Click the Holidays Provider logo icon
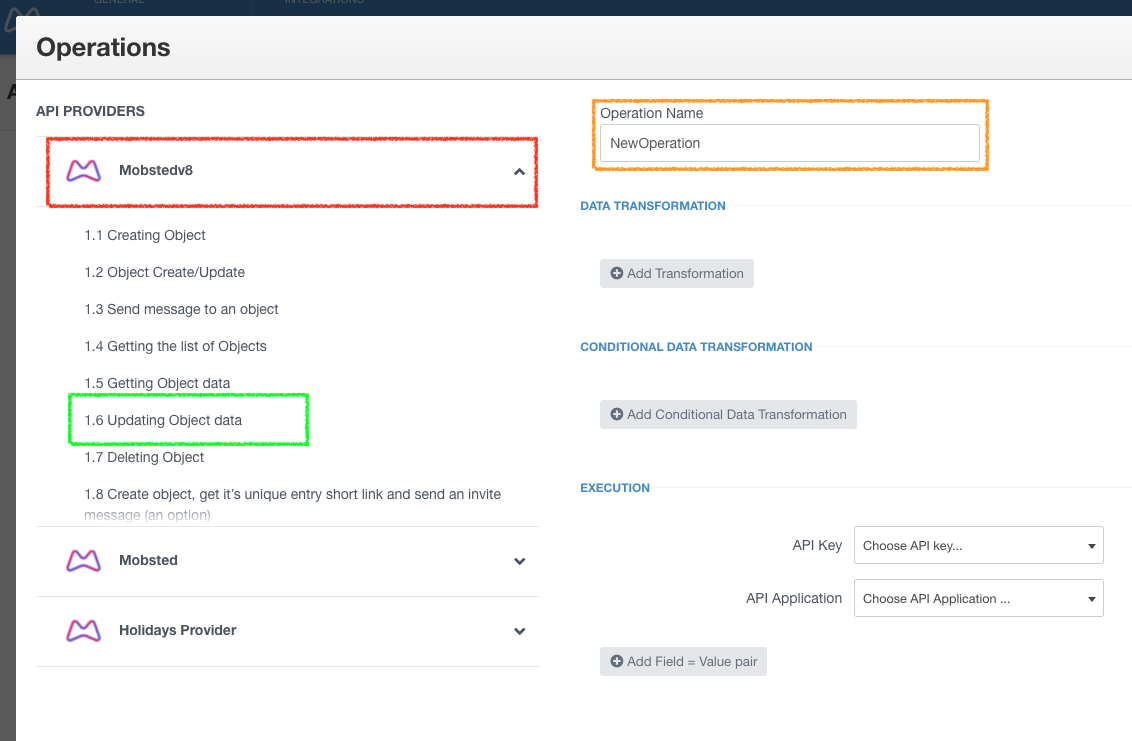The image size is (1132, 741). (x=84, y=630)
